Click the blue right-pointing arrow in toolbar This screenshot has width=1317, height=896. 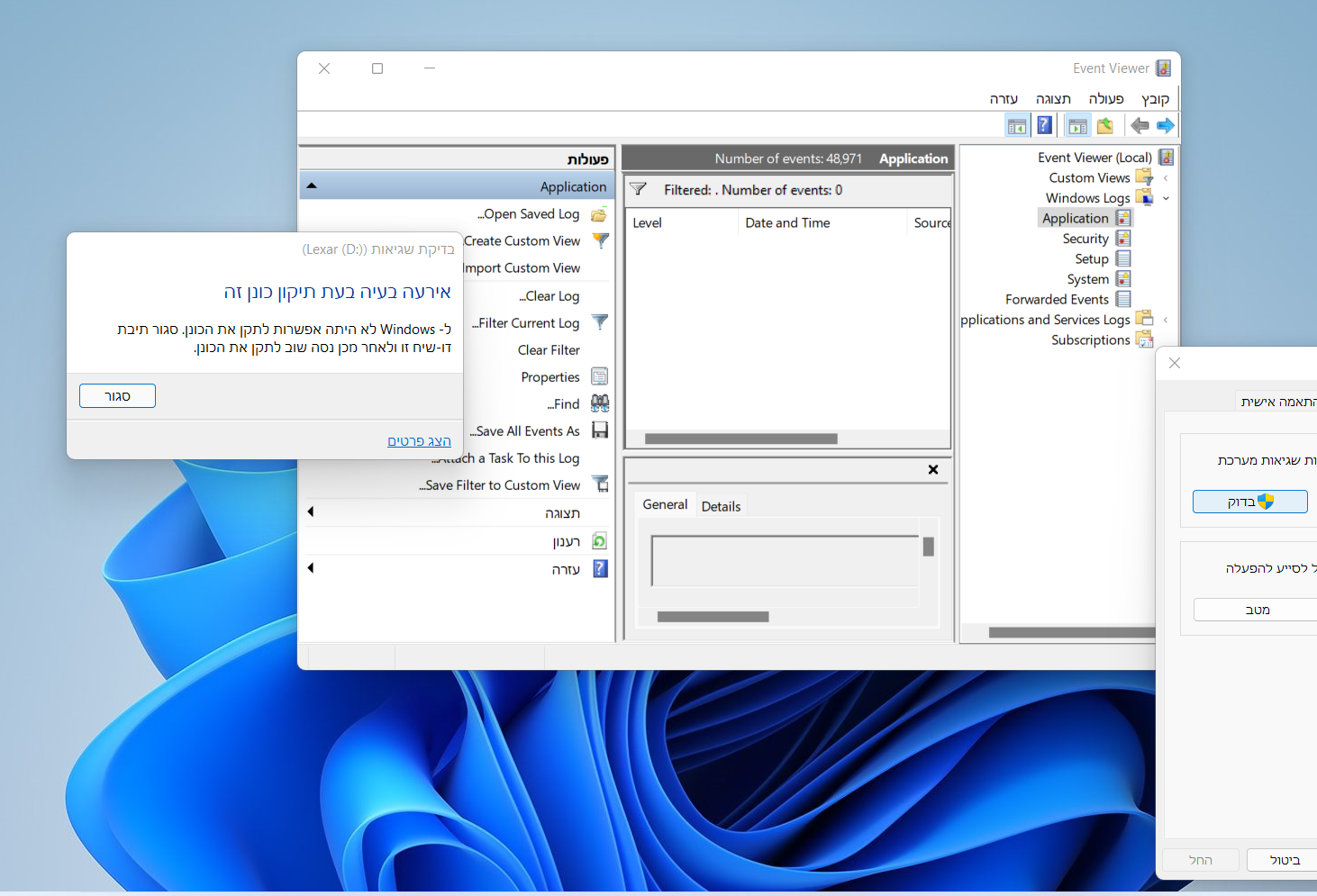[x=1165, y=126]
